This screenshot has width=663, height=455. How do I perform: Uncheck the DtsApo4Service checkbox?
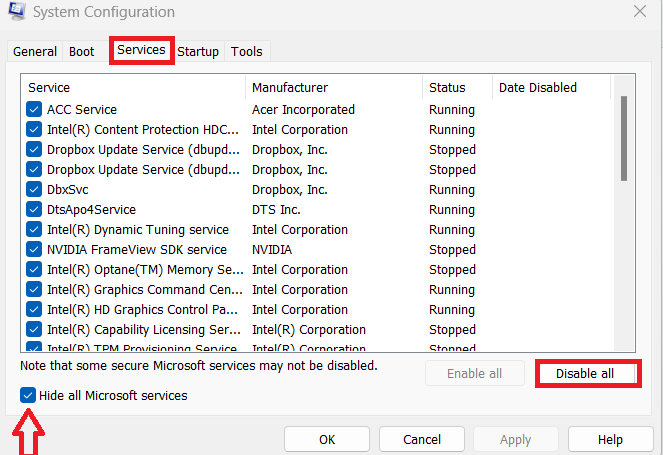pyautogui.click(x=34, y=210)
